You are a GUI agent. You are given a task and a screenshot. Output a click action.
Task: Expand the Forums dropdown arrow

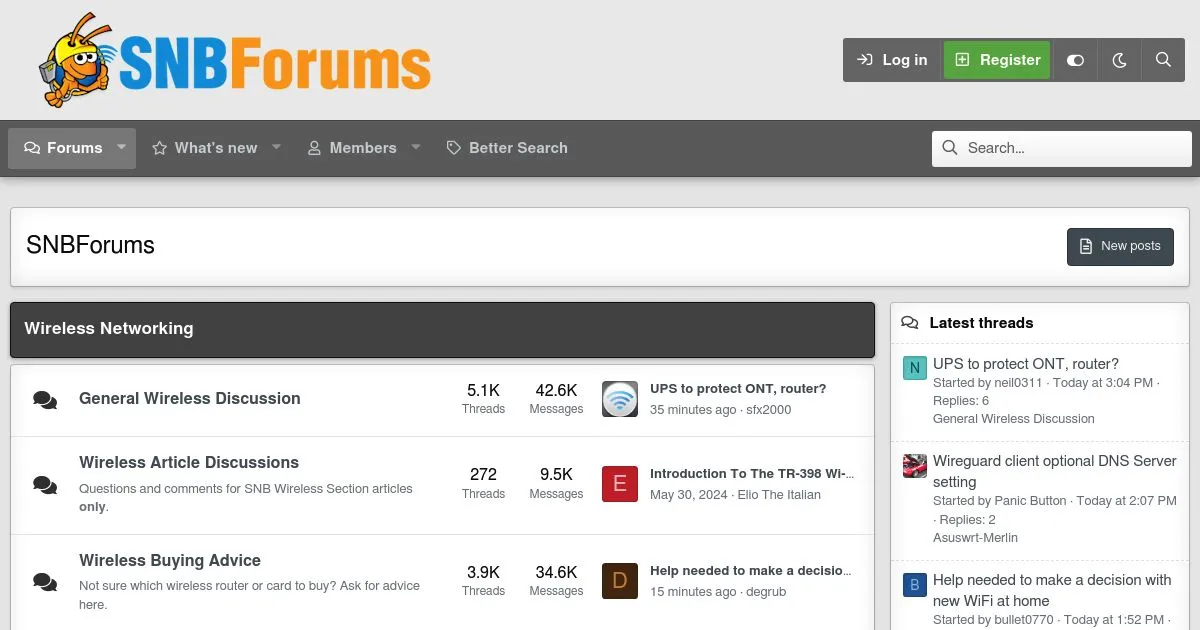121,148
